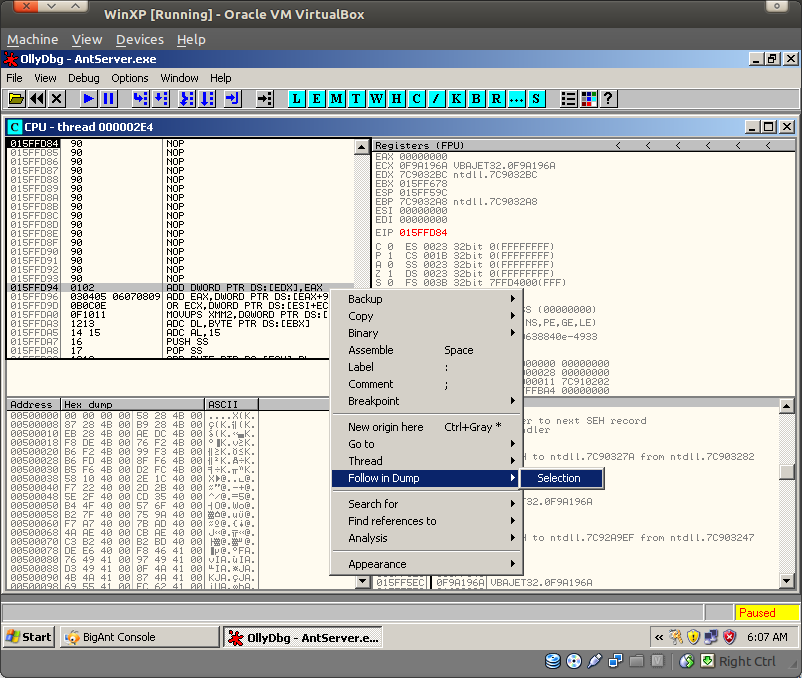Click the Address column header in dump
Screen dimensions: 802x678
(x=33, y=404)
